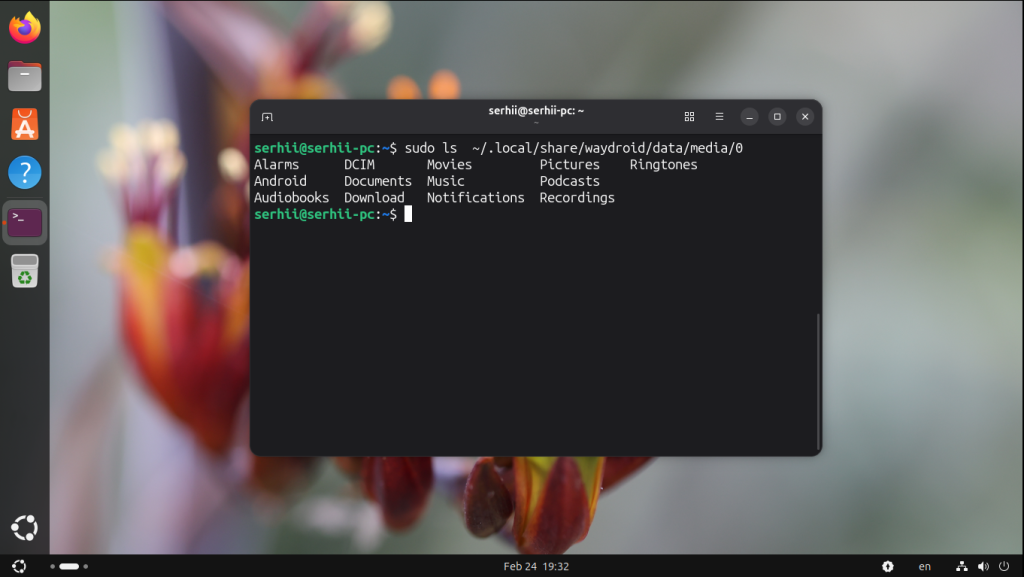1024x577 pixels.
Task: Click the Ubuntu logo in bottom panel
Action: [x=19, y=566]
